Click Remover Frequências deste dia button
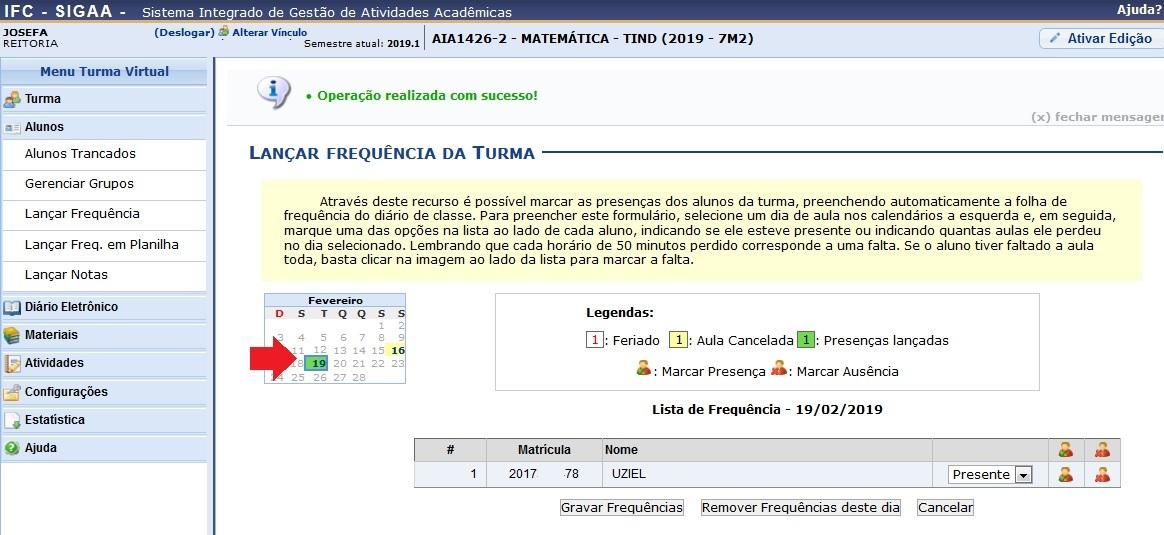Image resolution: width=1164 pixels, height=535 pixels. [801, 508]
